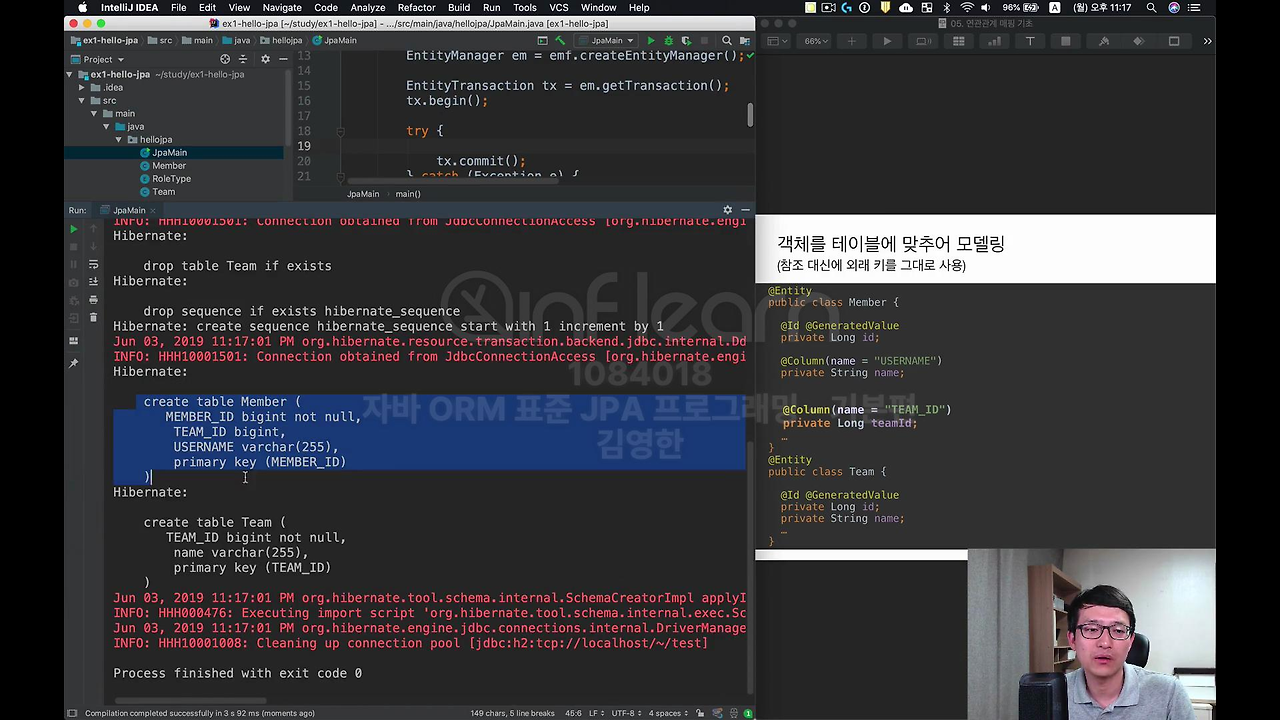This screenshot has height=720, width=1280.
Task: Close the JpaMain run tab
Action: [x=153, y=210]
